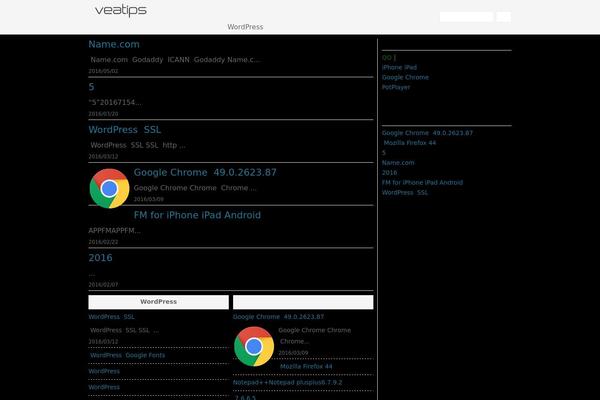Open the article titled "5" in the main post list
The height and width of the screenshot is (400, 600).
tap(91, 87)
